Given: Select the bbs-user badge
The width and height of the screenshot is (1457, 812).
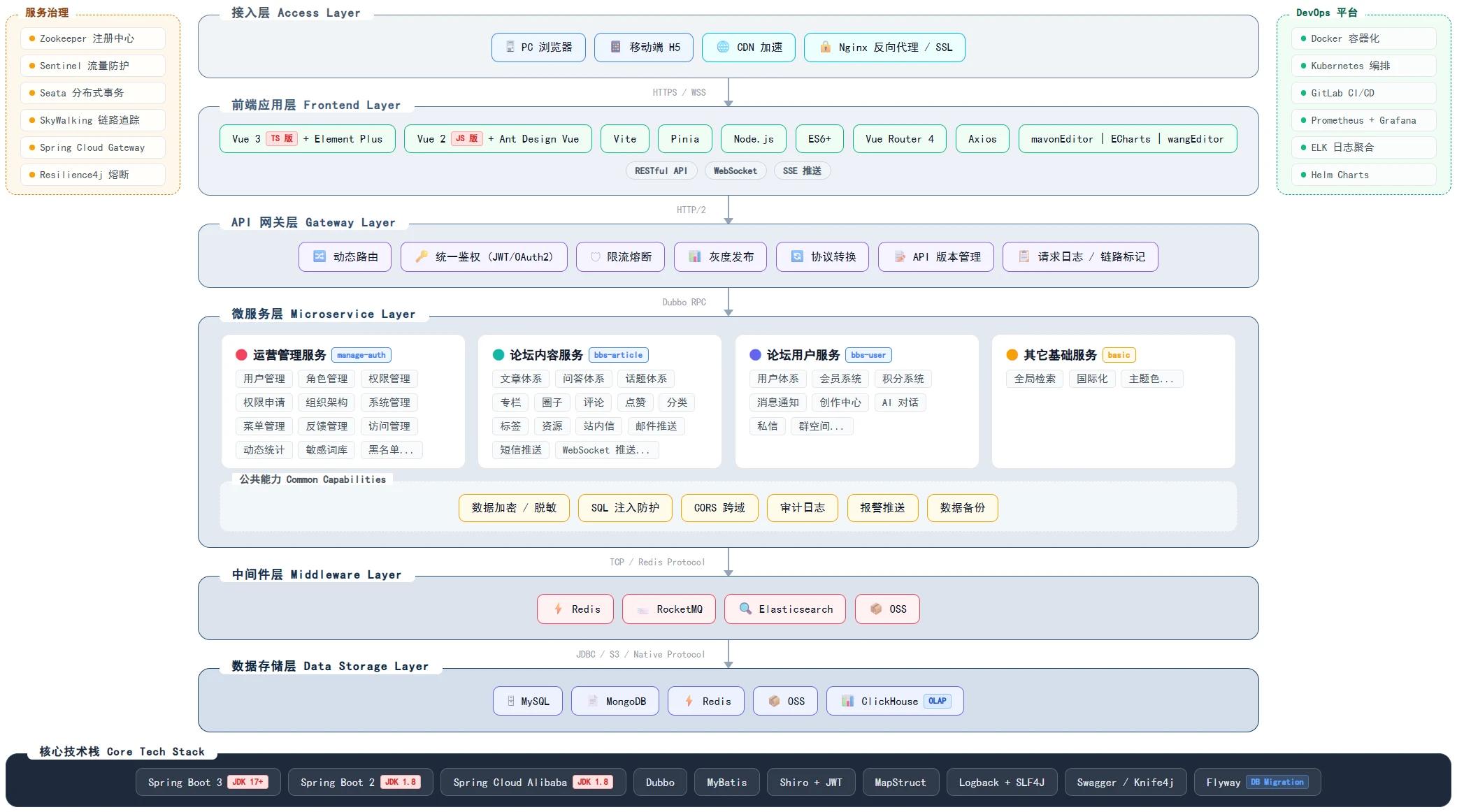Looking at the screenshot, I should pos(868,355).
